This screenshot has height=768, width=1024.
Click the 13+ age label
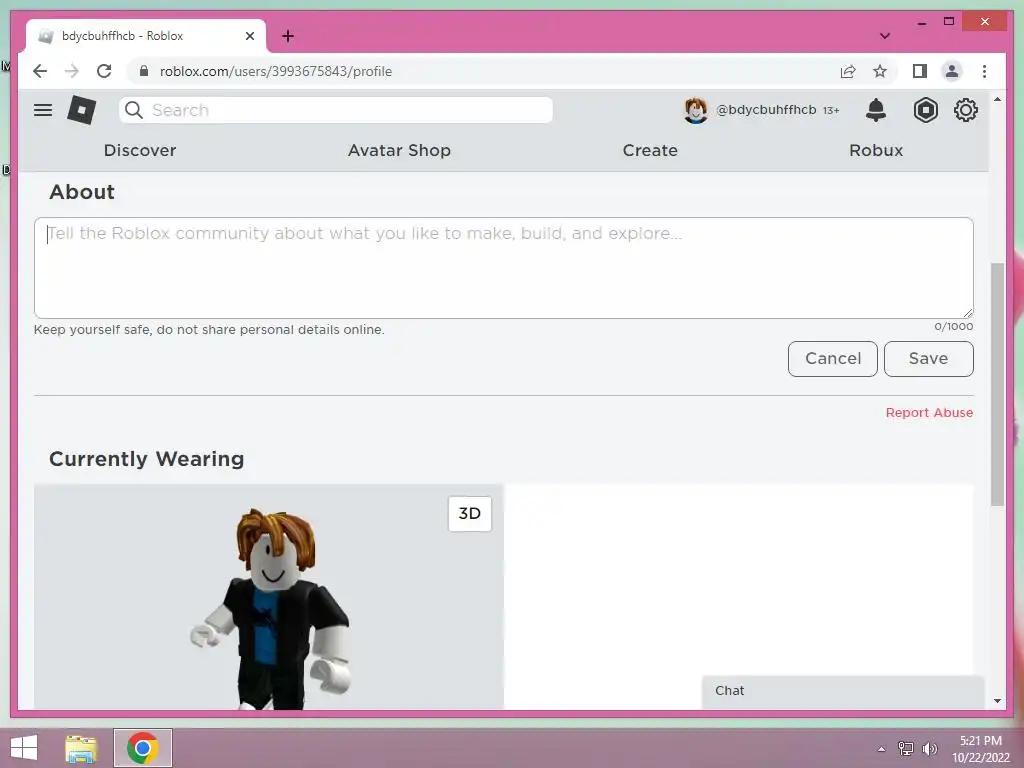coord(831,110)
